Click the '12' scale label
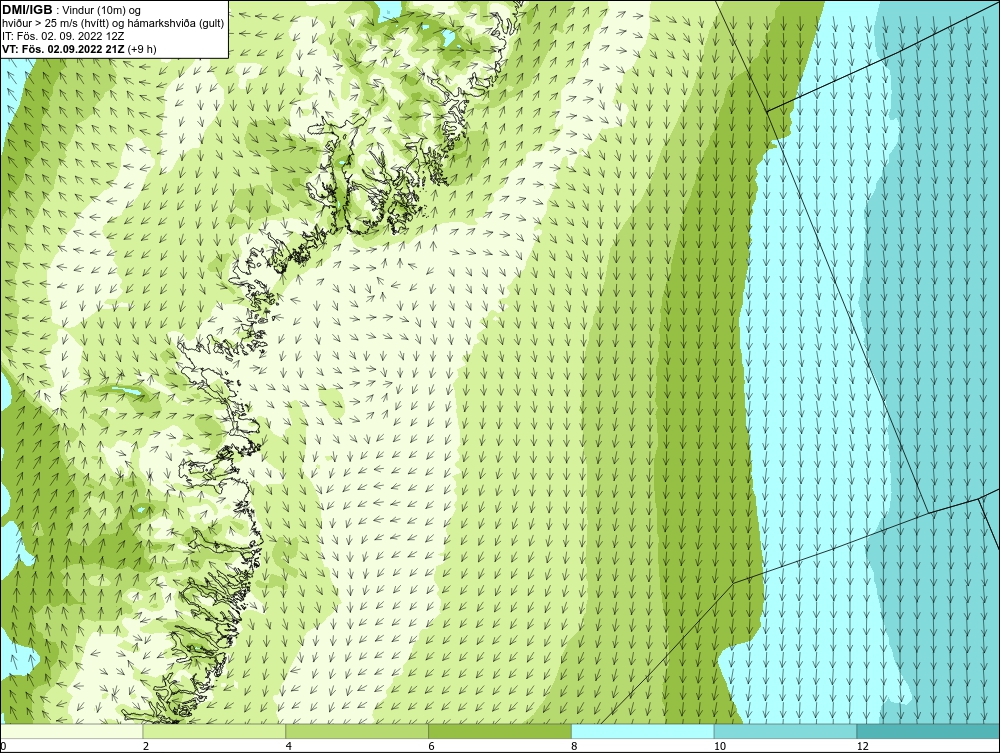This screenshot has height=753, width=1000. click(x=863, y=747)
